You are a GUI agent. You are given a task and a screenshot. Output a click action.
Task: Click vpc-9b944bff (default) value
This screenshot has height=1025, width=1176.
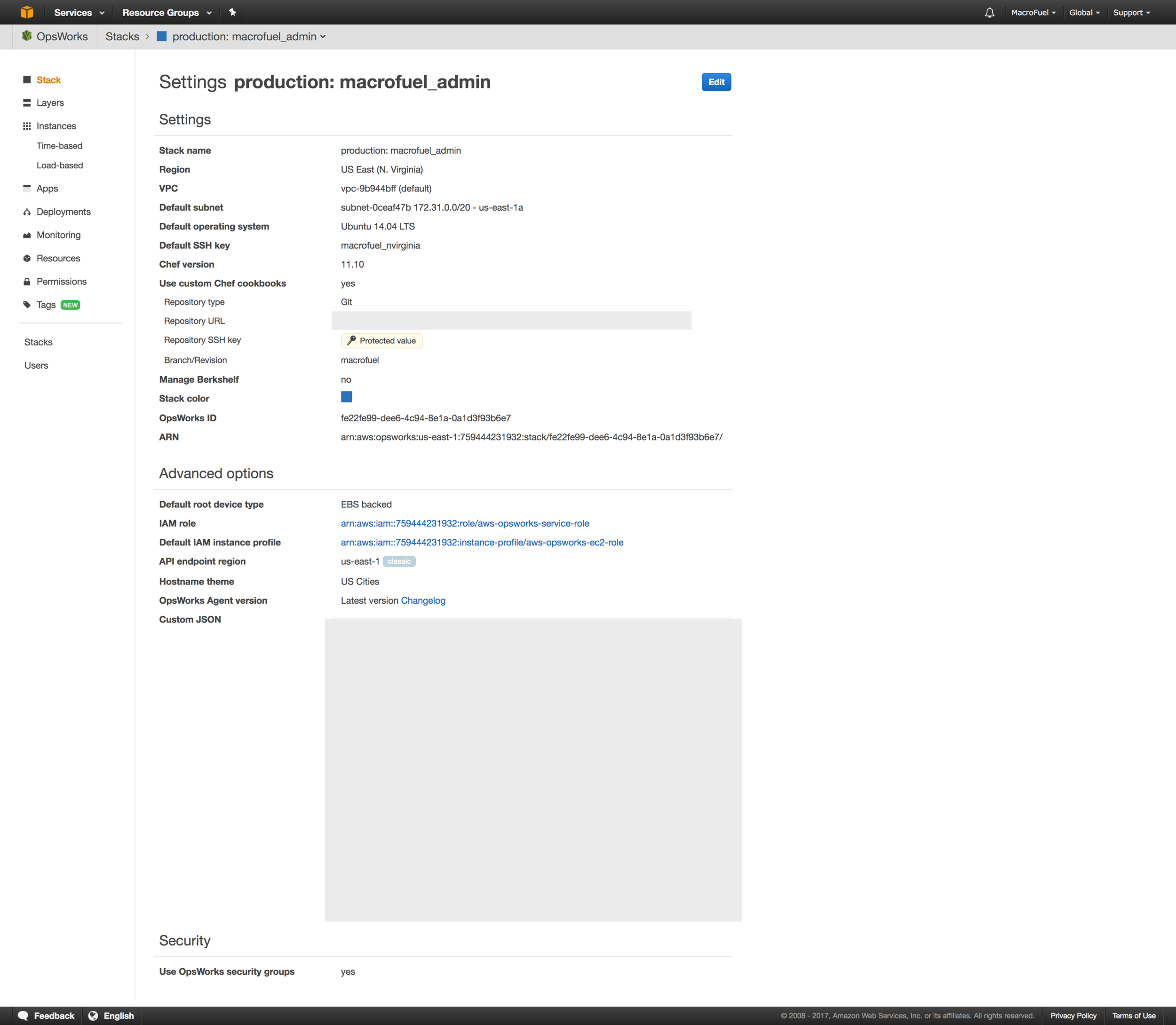[386, 188]
